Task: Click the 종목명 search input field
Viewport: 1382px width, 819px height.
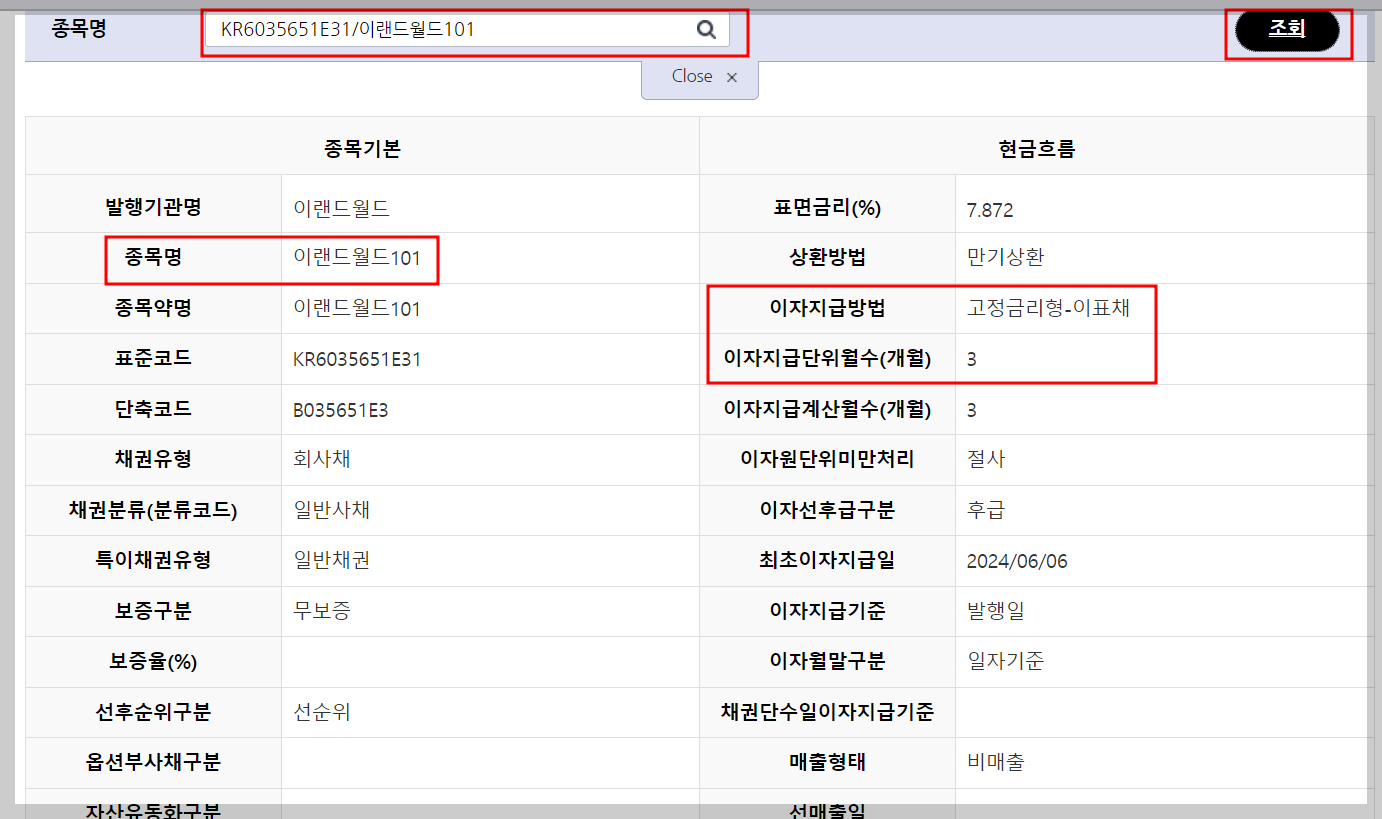Action: [x=467, y=30]
